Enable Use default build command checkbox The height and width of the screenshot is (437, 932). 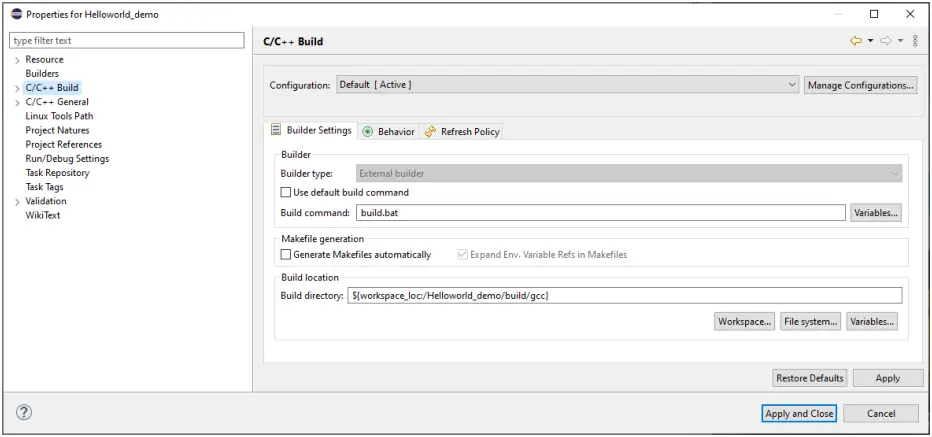tap(286, 193)
